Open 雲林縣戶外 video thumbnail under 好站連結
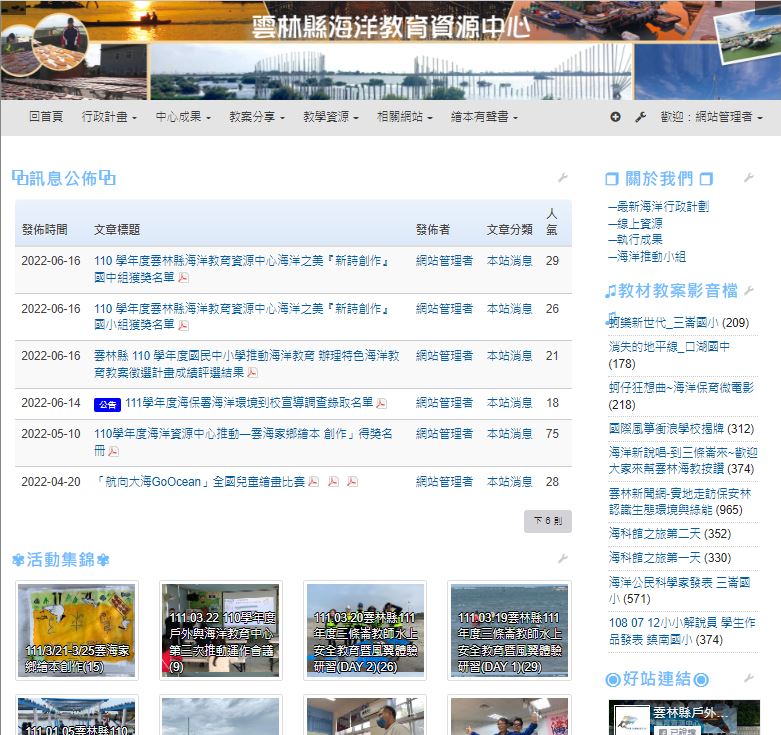This screenshot has width=781, height=735. coord(684,717)
